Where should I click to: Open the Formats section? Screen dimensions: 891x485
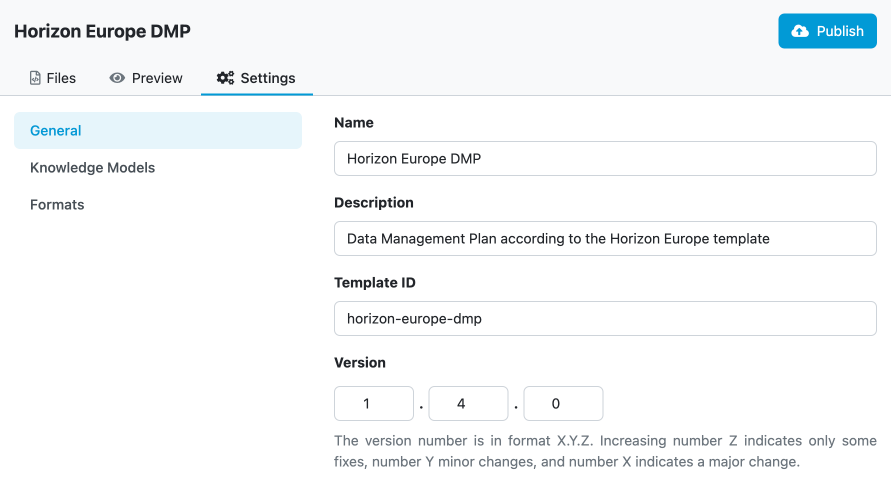point(158,204)
